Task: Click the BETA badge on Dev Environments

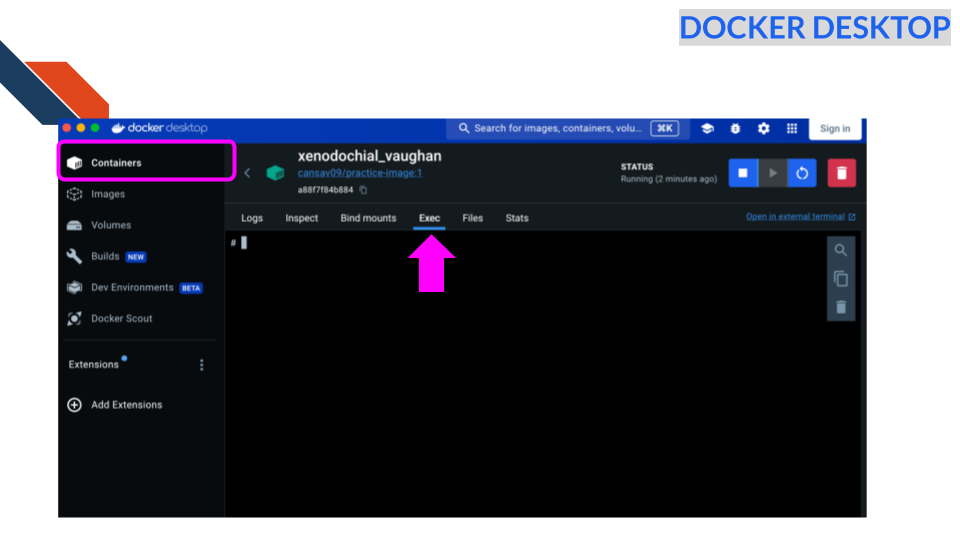Action: [191, 288]
